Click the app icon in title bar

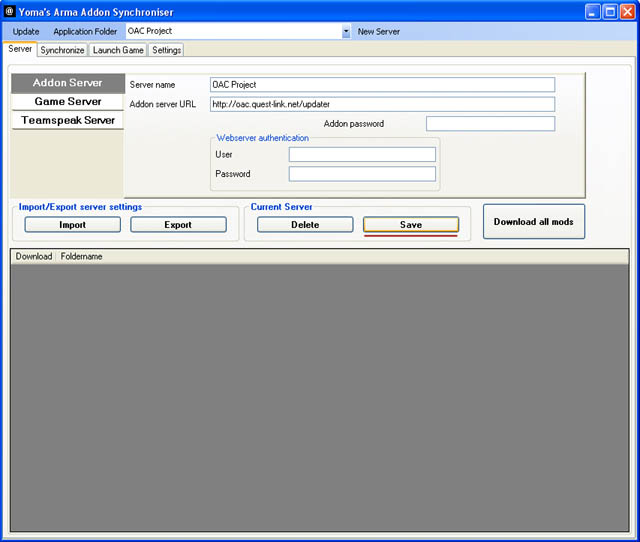coord(11,12)
